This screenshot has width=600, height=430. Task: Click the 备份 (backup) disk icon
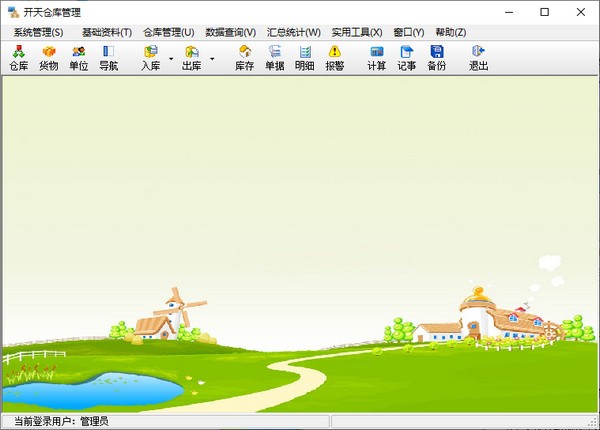[436, 58]
